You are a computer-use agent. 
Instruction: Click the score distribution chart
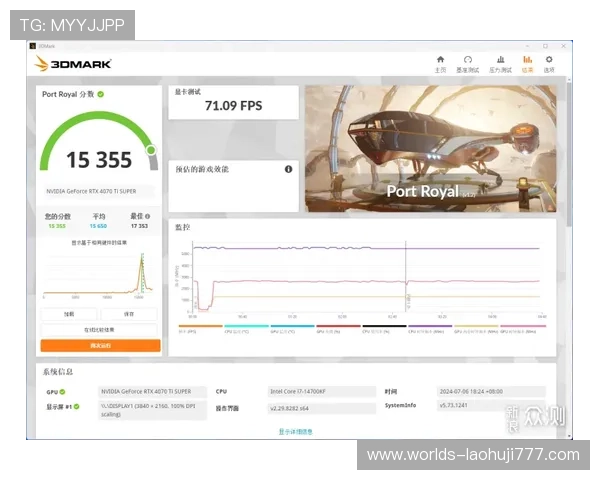point(99,275)
